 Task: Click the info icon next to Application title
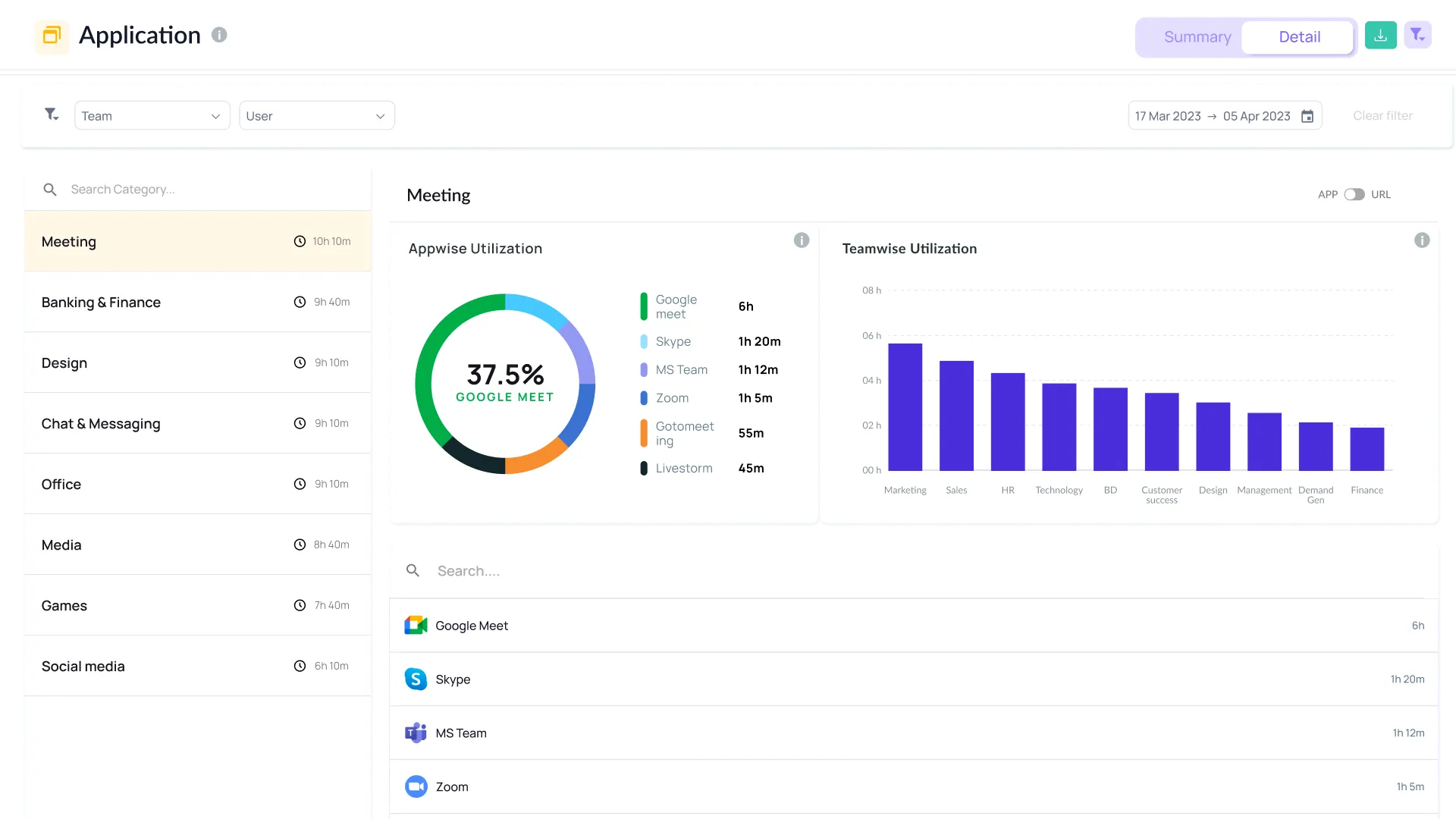coord(219,35)
